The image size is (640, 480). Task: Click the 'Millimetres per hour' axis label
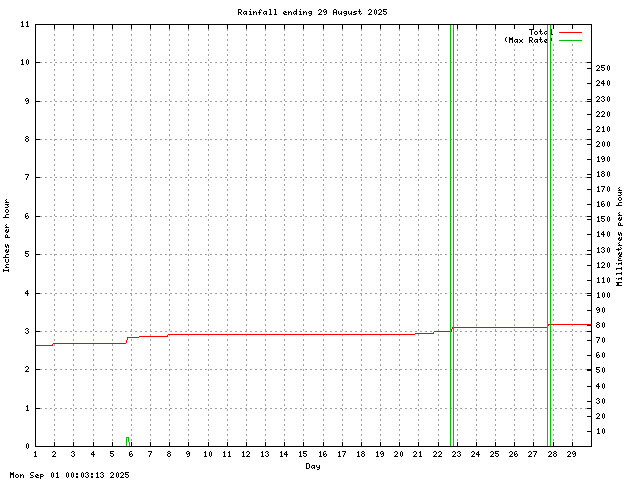620,236
